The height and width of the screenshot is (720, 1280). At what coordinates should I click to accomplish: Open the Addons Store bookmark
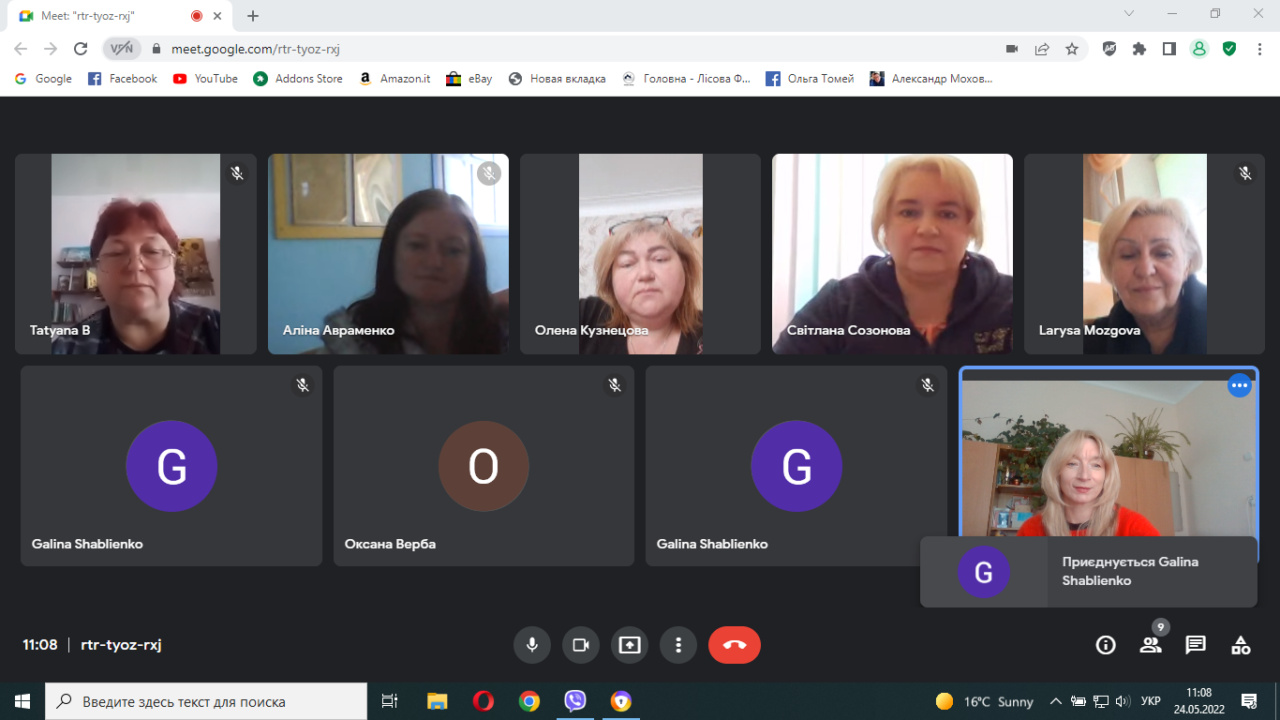pyautogui.click(x=298, y=78)
